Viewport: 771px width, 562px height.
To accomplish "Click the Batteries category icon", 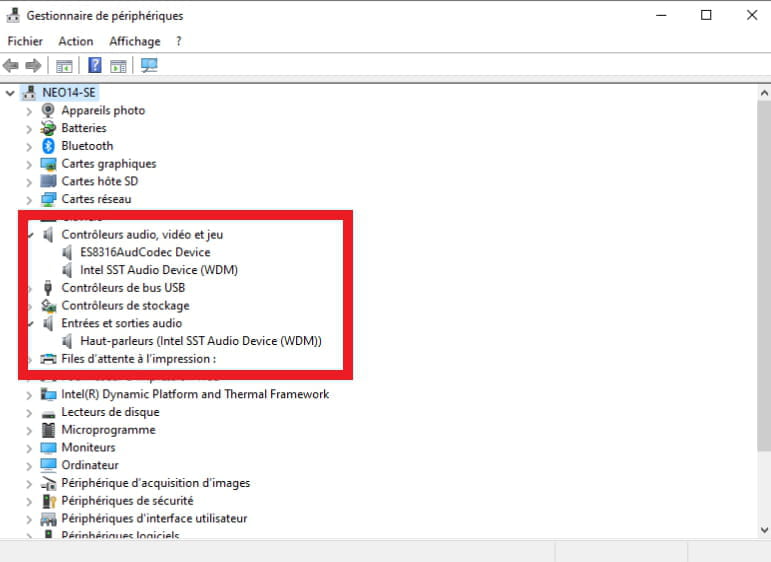I will coord(48,128).
